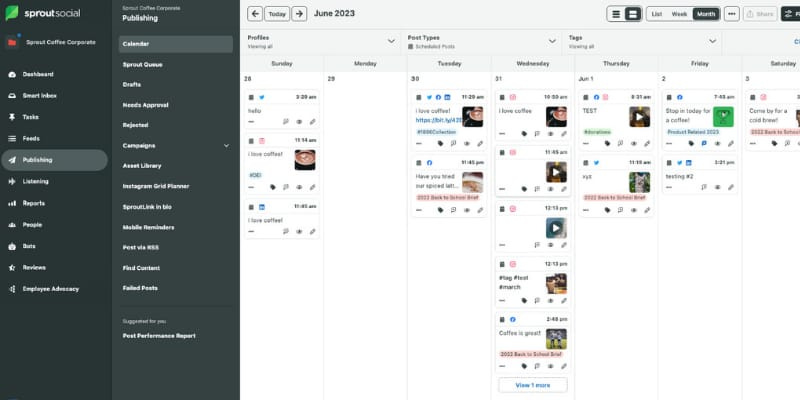Open the People group icon
This screenshot has width=800, height=400.
click(x=12, y=225)
